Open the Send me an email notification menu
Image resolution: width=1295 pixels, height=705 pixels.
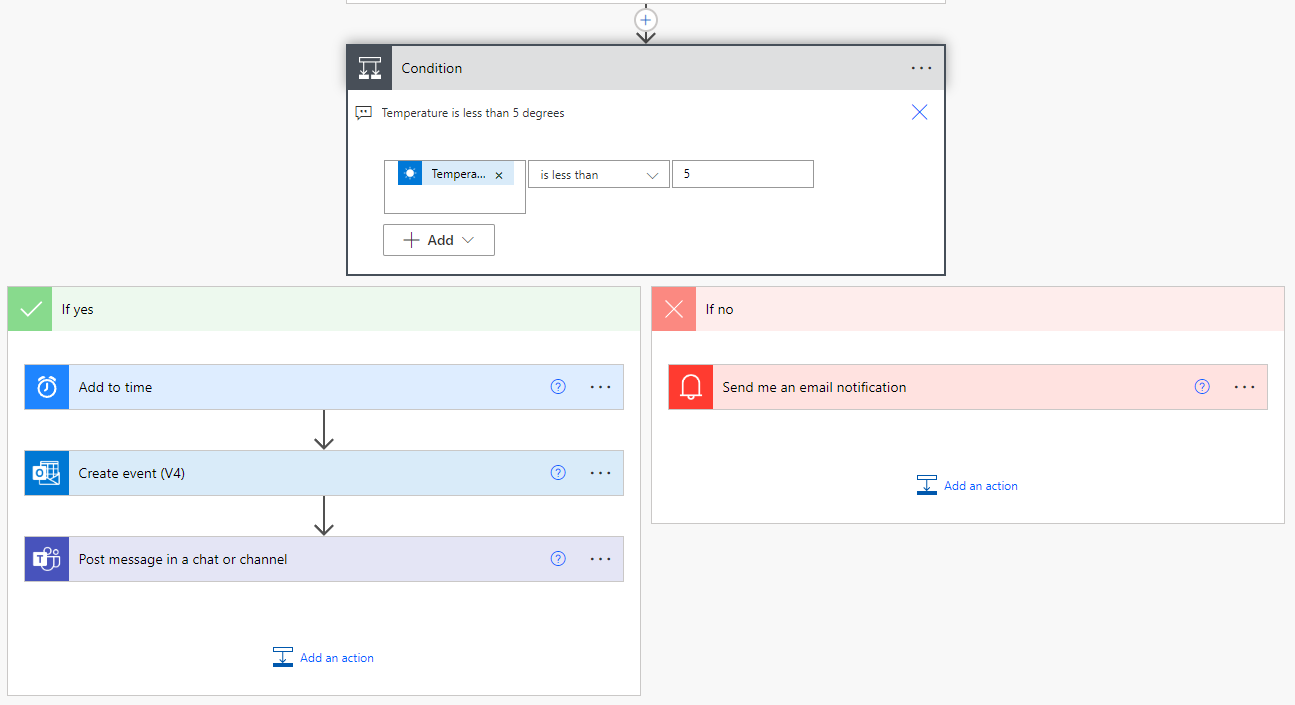1245,387
